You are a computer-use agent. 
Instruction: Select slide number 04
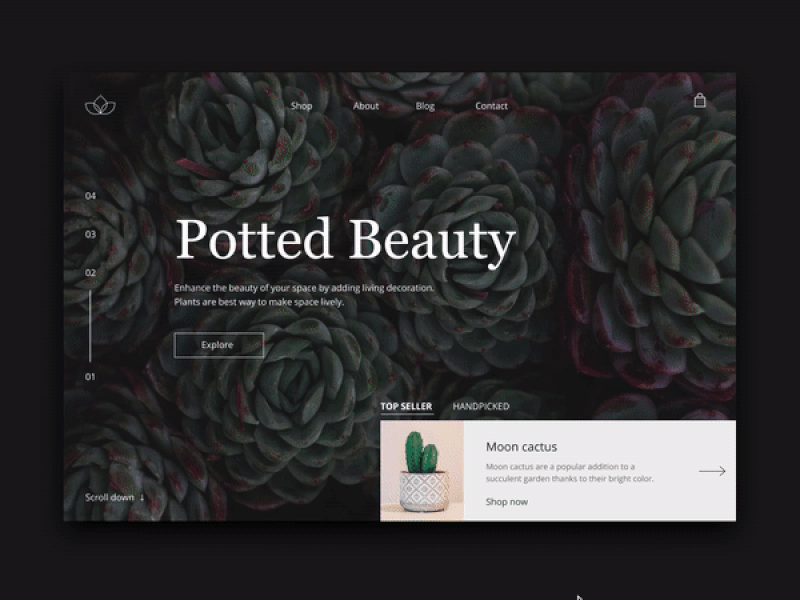pos(91,196)
